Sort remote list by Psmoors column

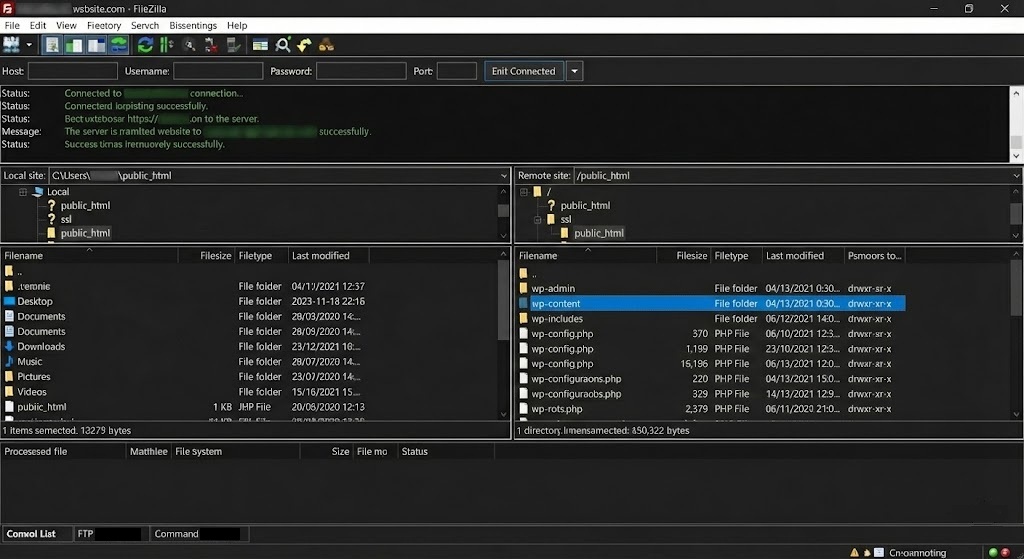pos(874,255)
